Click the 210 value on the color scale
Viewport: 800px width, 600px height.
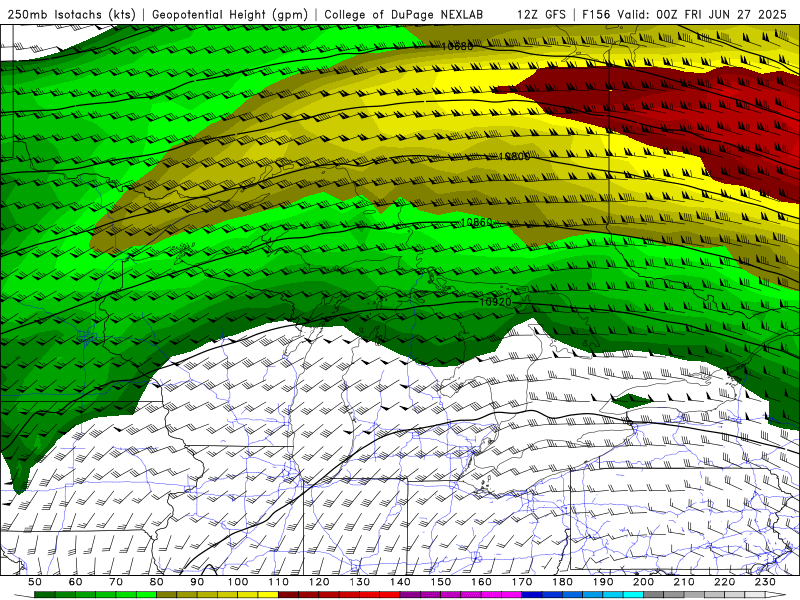coord(684,582)
